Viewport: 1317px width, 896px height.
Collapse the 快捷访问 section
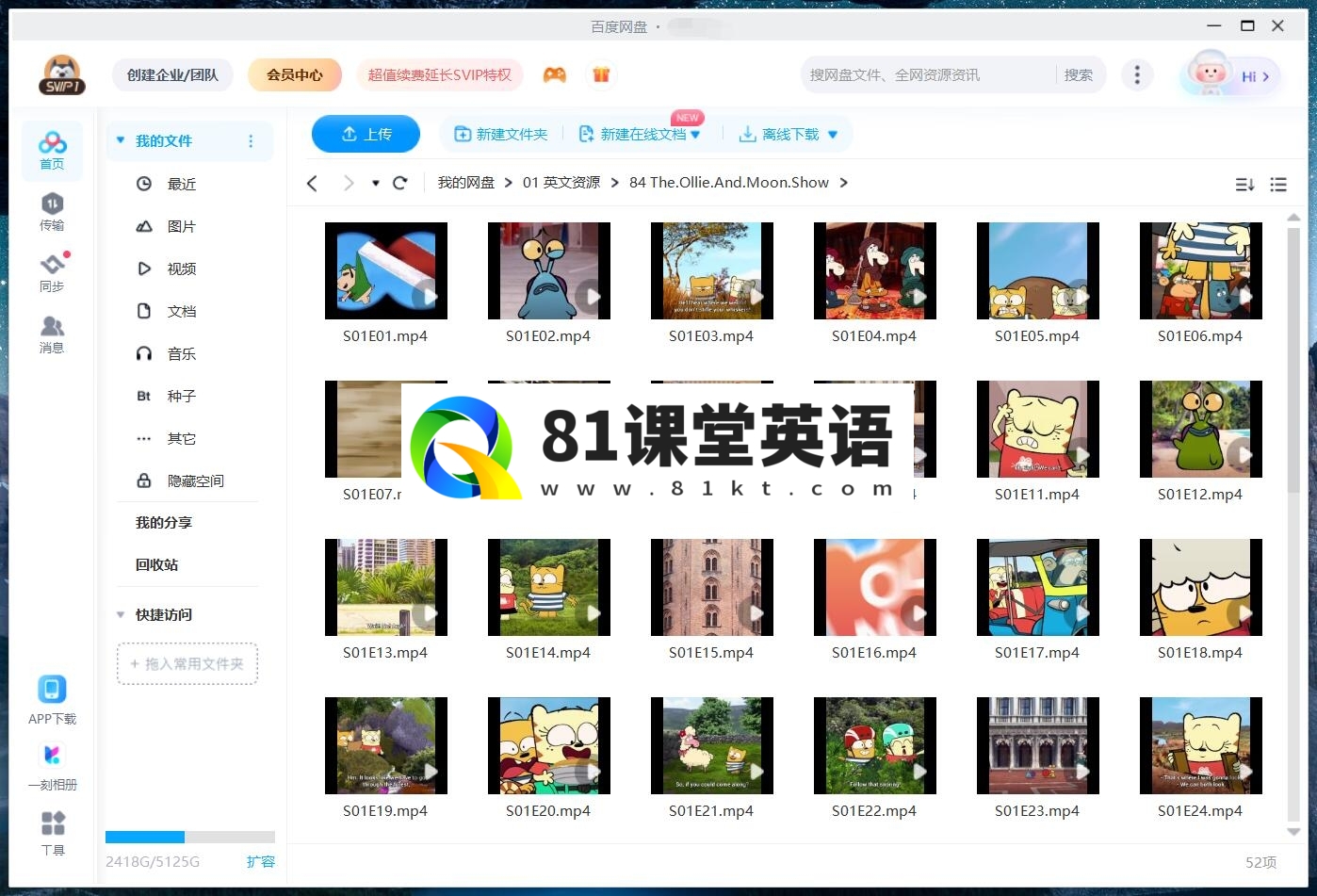[121, 614]
